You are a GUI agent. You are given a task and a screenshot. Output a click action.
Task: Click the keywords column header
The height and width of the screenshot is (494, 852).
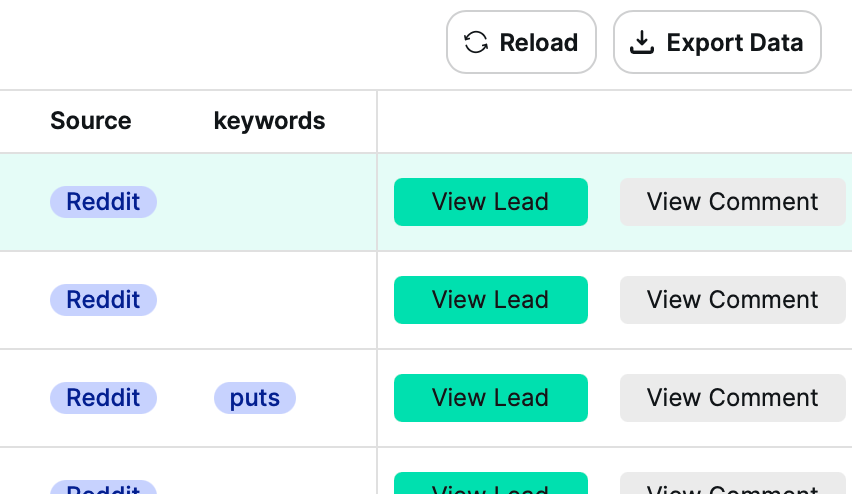(269, 121)
